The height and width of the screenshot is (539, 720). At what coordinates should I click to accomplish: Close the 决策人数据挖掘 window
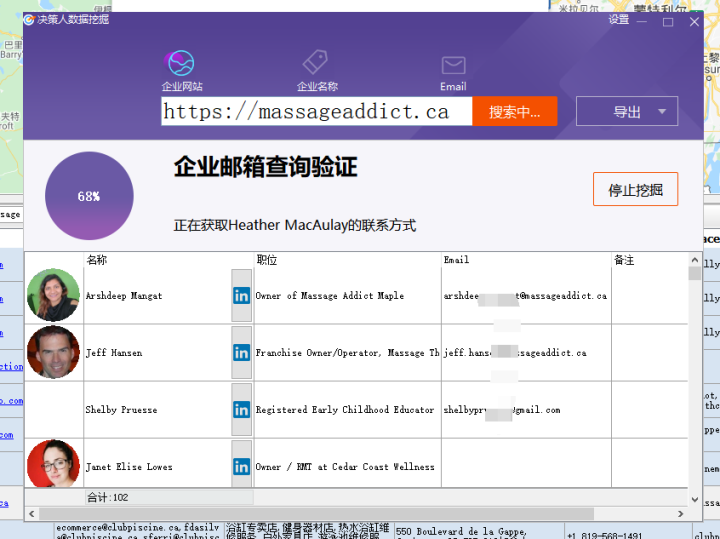694,22
